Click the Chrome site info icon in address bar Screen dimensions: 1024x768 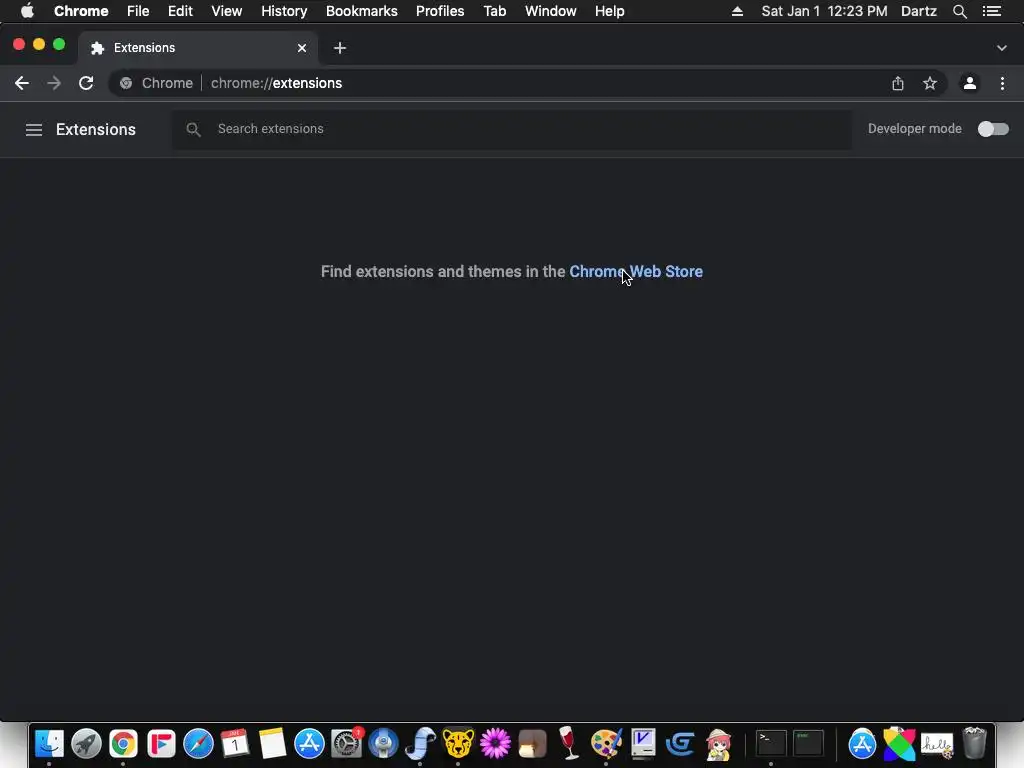[x=126, y=84]
